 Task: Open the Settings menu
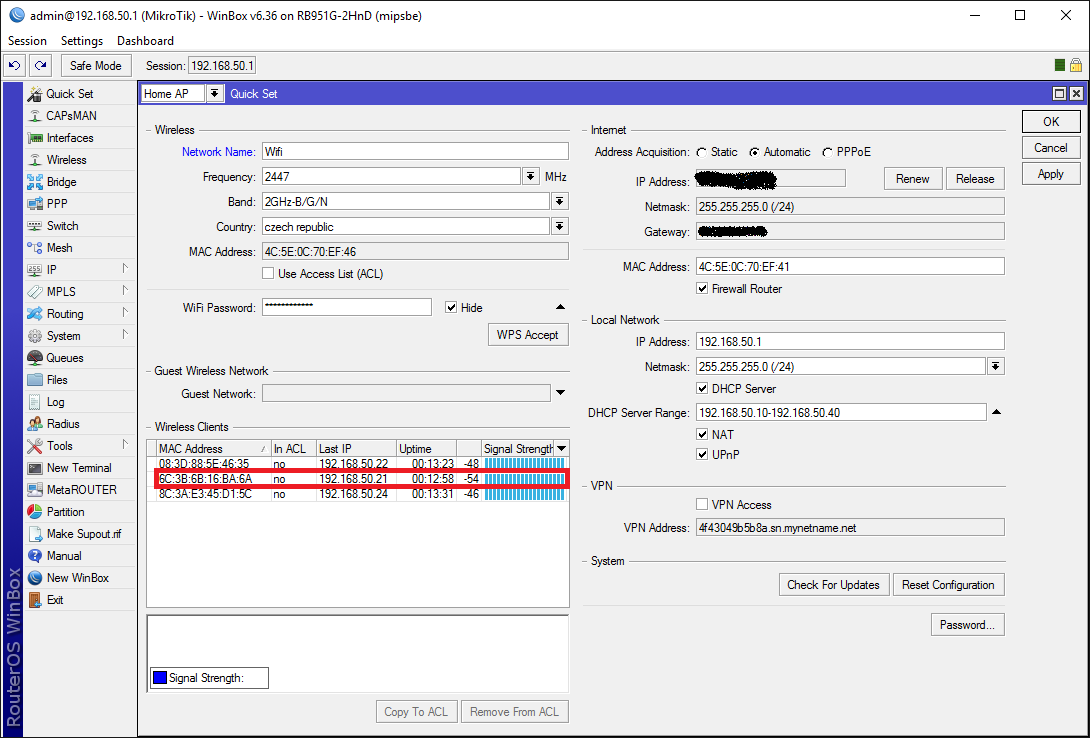(81, 41)
